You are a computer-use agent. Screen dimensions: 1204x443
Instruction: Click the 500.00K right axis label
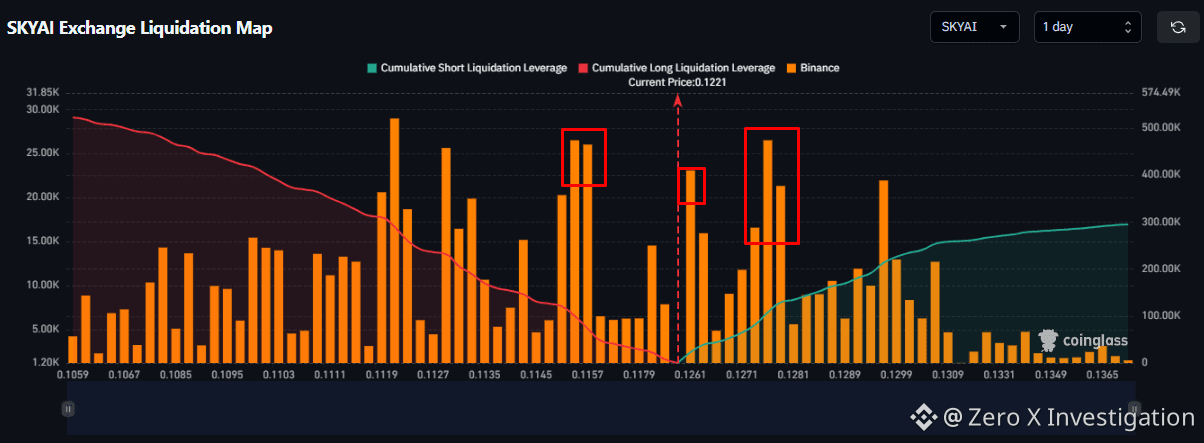point(1163,128)
